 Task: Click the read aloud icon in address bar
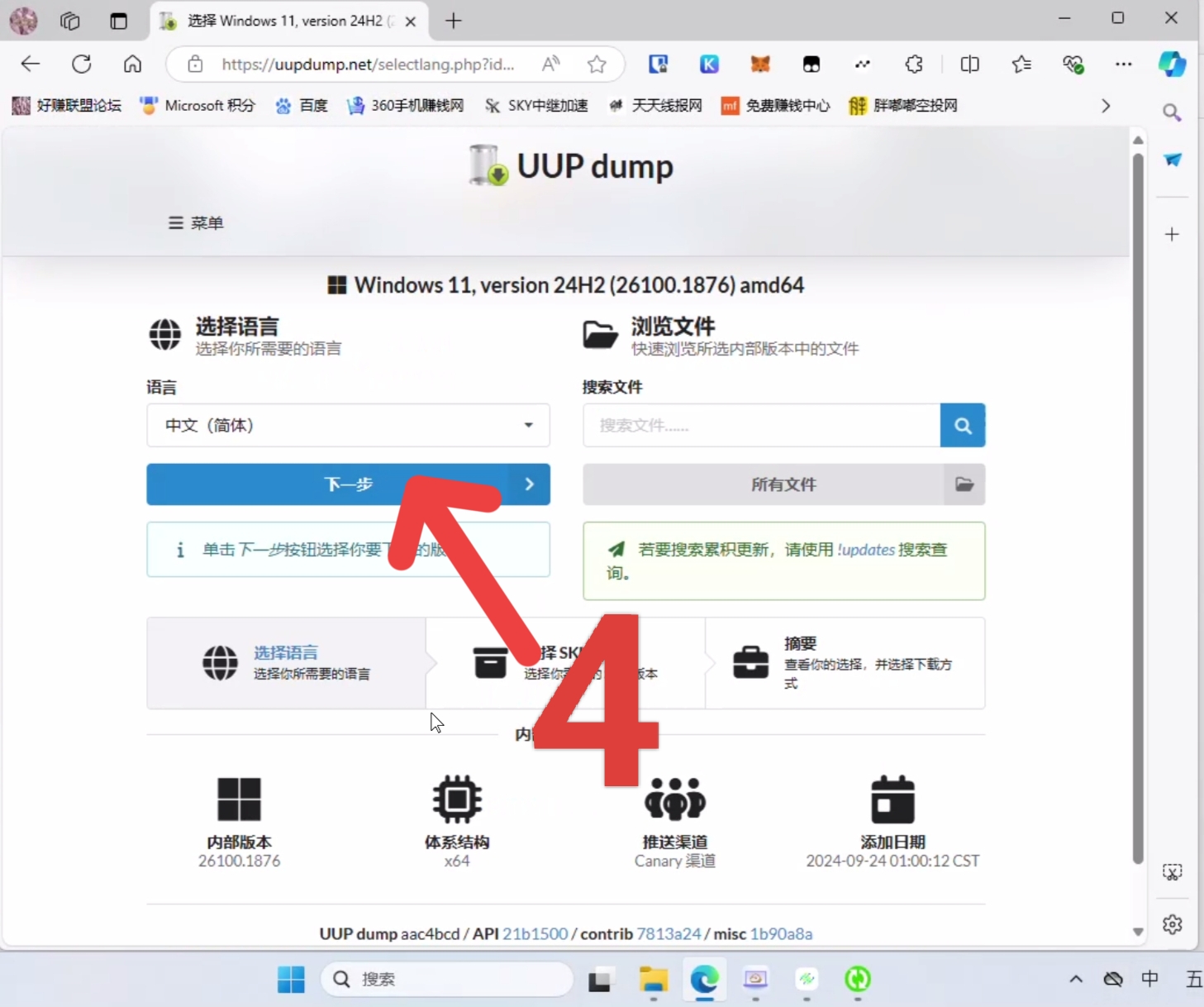pos(550,64)
